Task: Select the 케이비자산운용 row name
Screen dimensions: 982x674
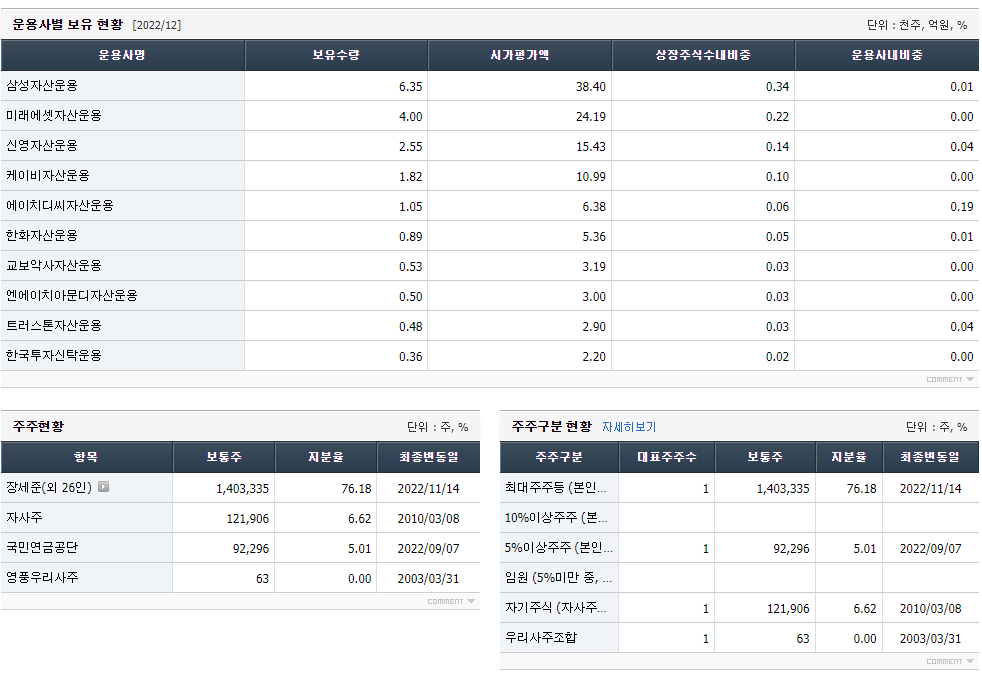Action: pos(48,176)
